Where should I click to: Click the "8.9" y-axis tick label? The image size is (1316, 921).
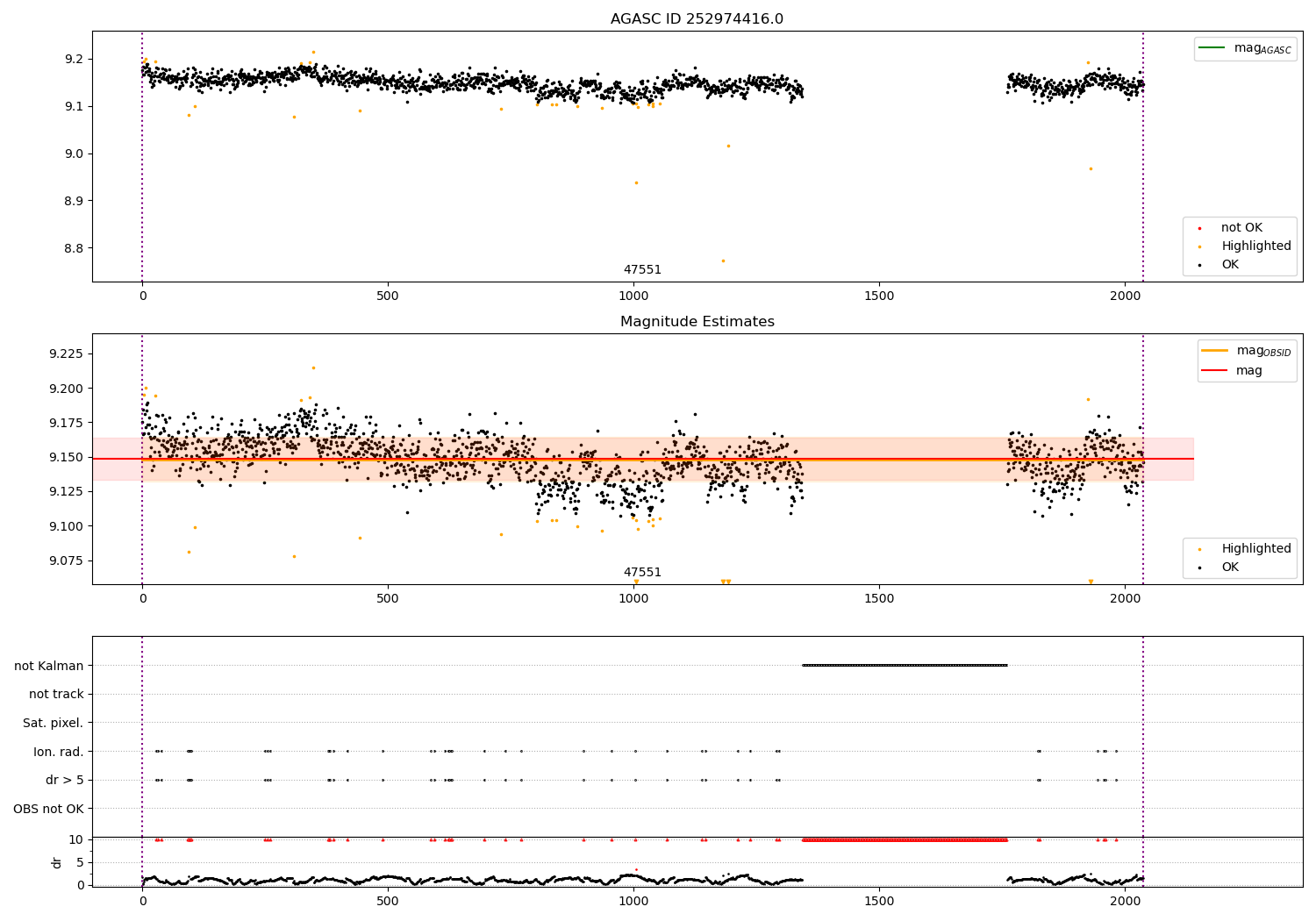74,201
